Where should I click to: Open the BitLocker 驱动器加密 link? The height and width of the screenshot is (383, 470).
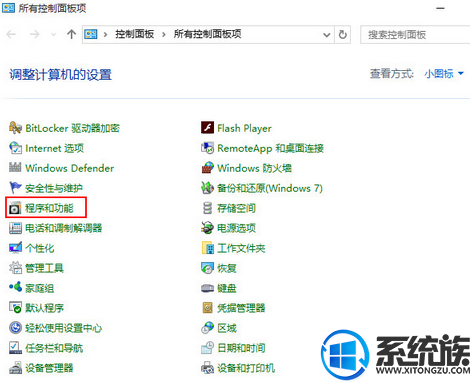pyautogui.click(x=72, y=128)
